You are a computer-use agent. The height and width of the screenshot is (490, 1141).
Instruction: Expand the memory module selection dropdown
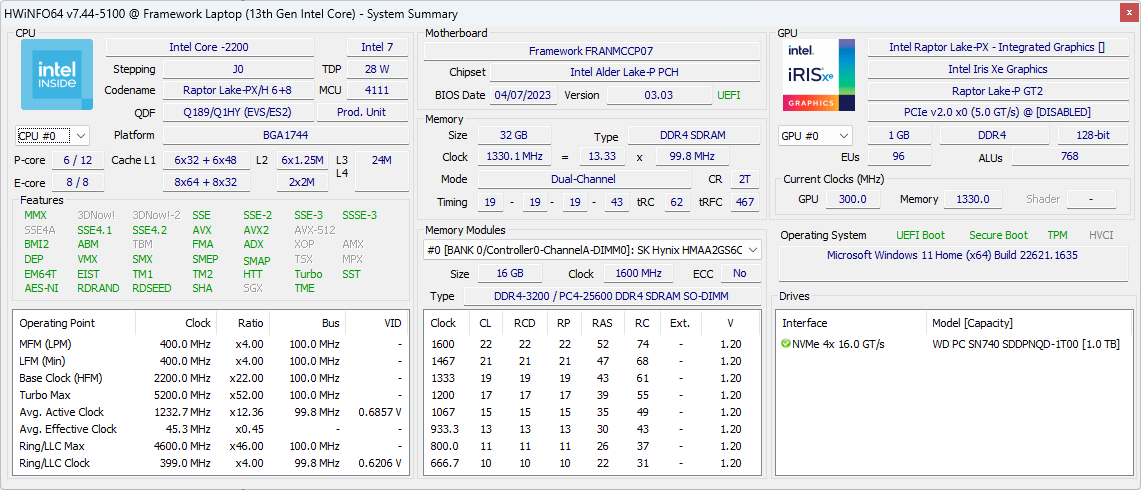[x=753, y=250]
